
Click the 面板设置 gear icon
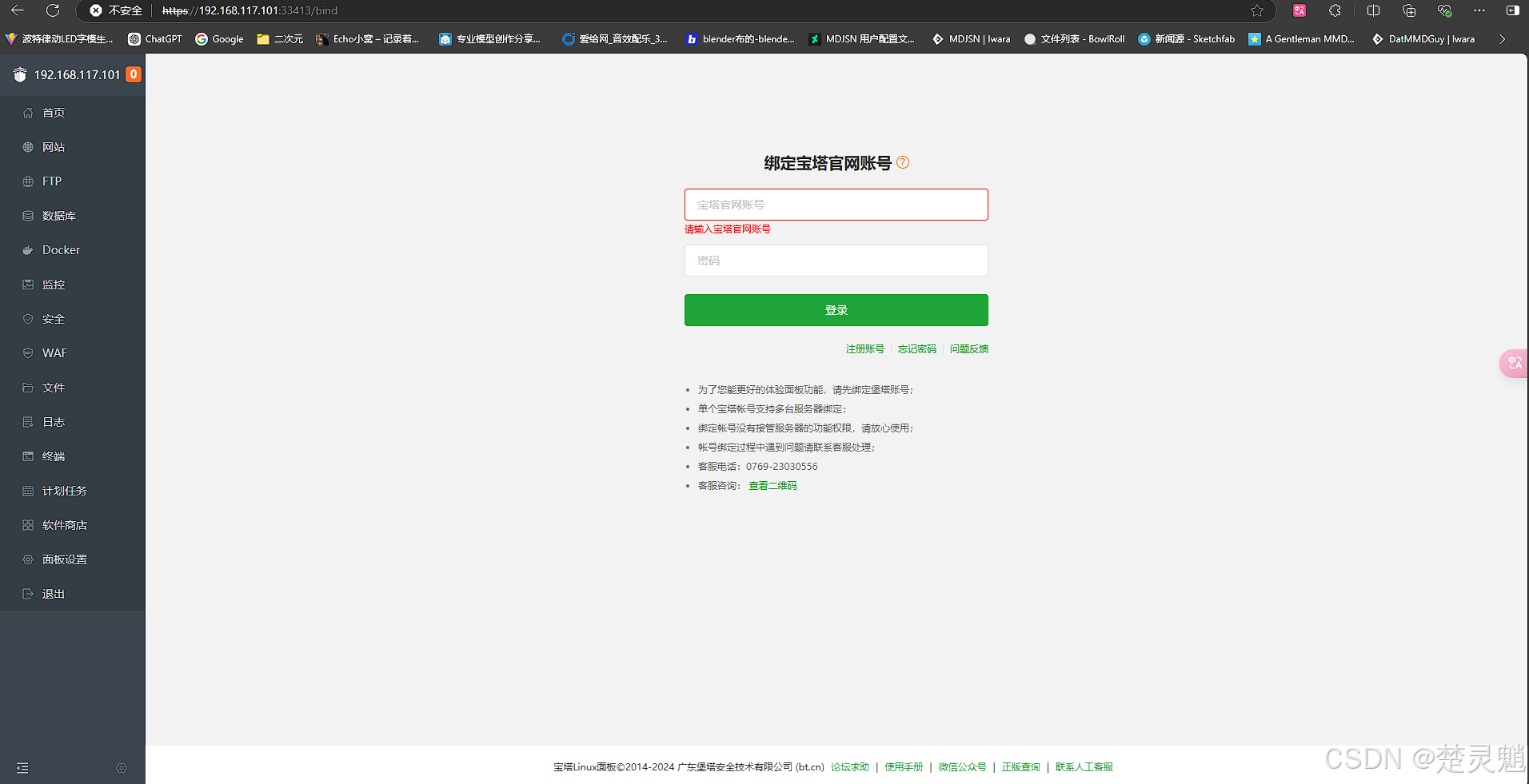click(28, 559)
